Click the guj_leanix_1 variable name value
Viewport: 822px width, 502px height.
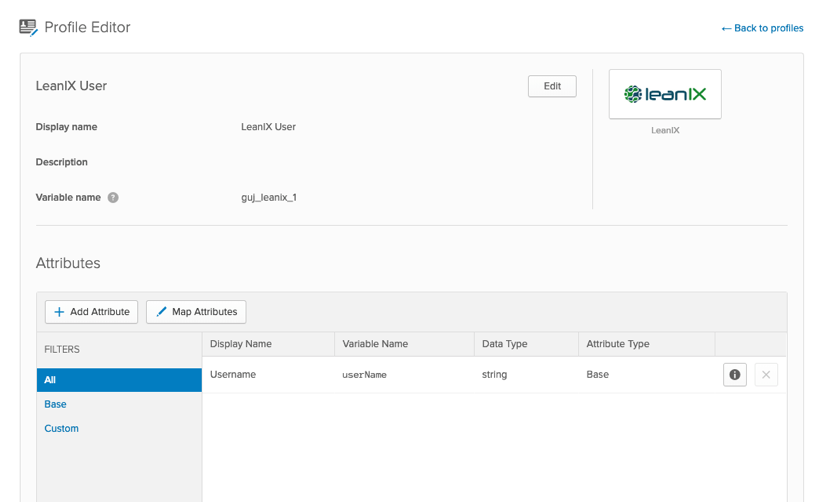point(269,198)
